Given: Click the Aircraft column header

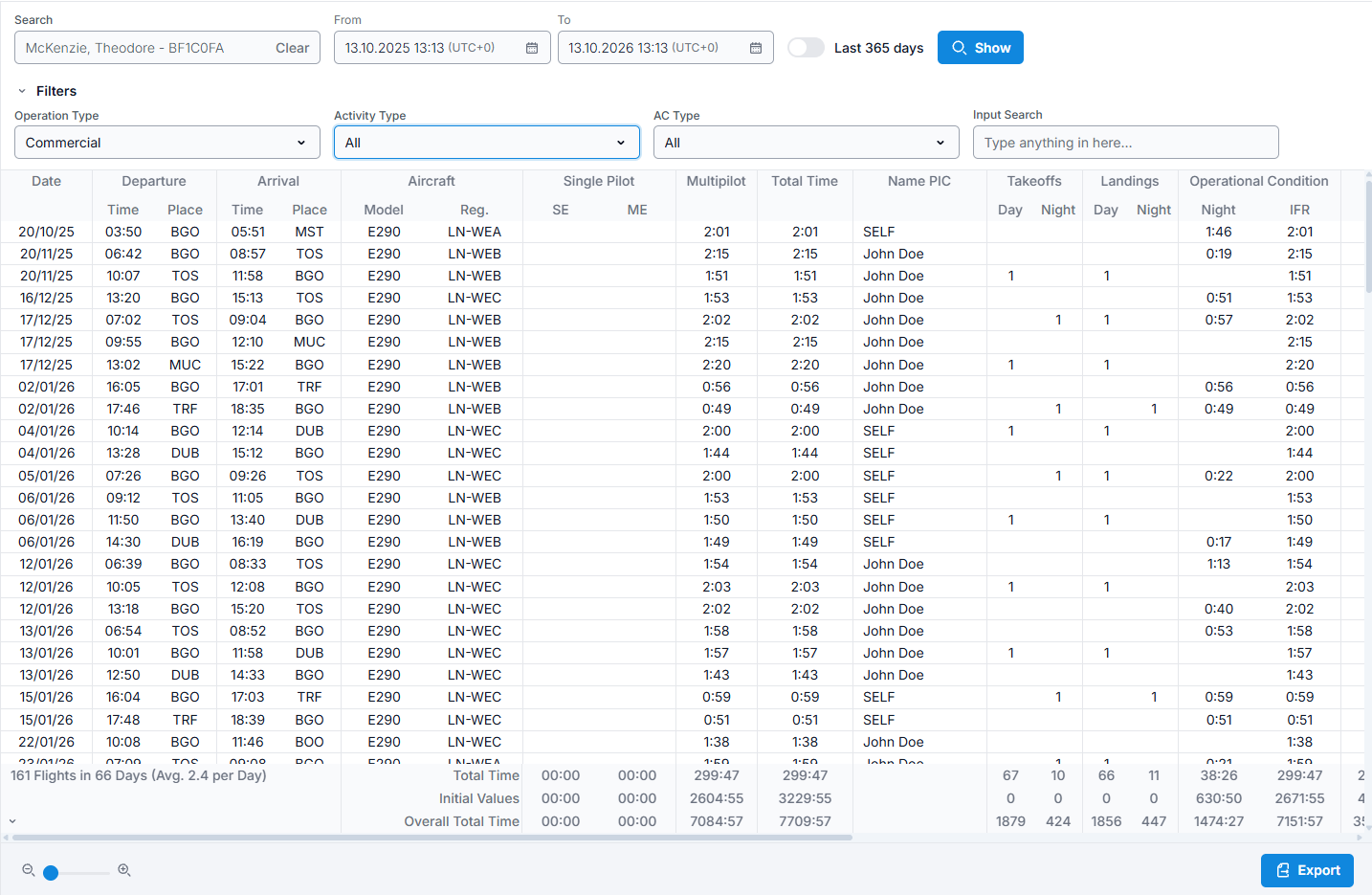Looking at the screenshot, I should tap(432, 181).
